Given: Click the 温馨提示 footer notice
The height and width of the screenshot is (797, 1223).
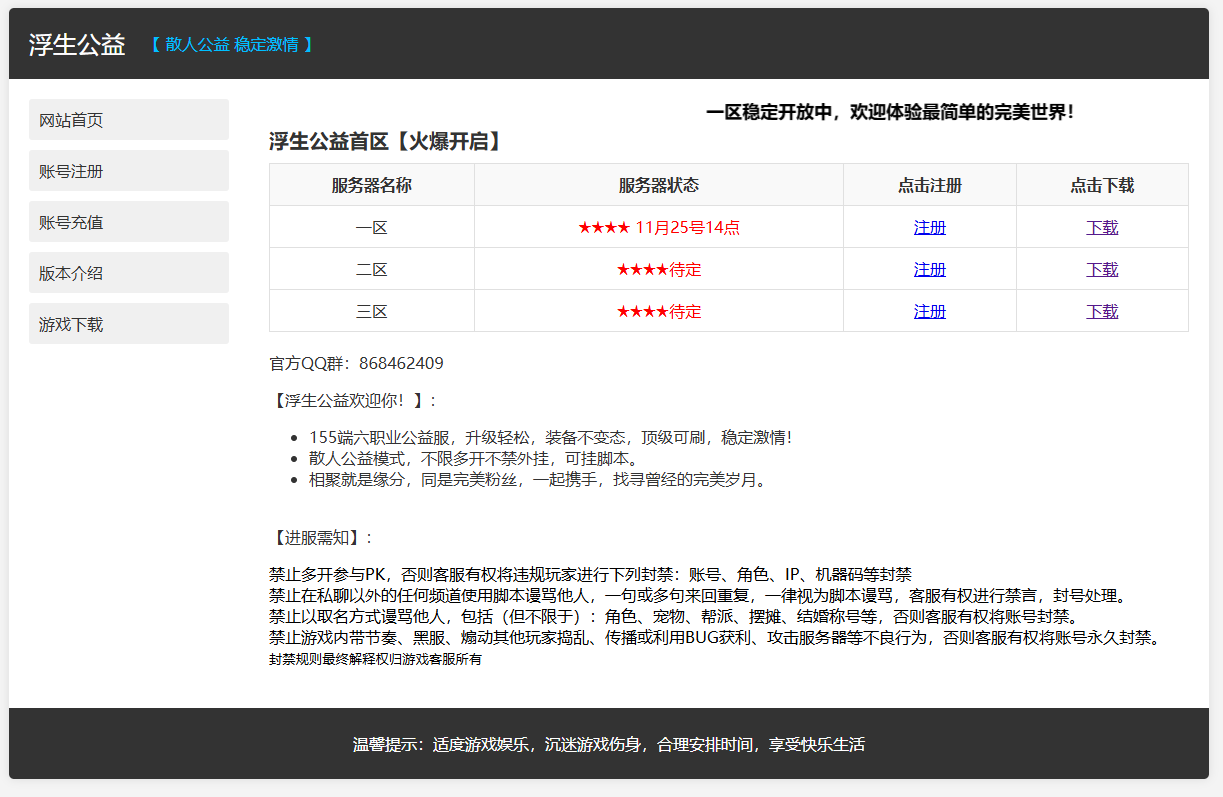Looking at the screenshot, I should click(x=608, y=744).
